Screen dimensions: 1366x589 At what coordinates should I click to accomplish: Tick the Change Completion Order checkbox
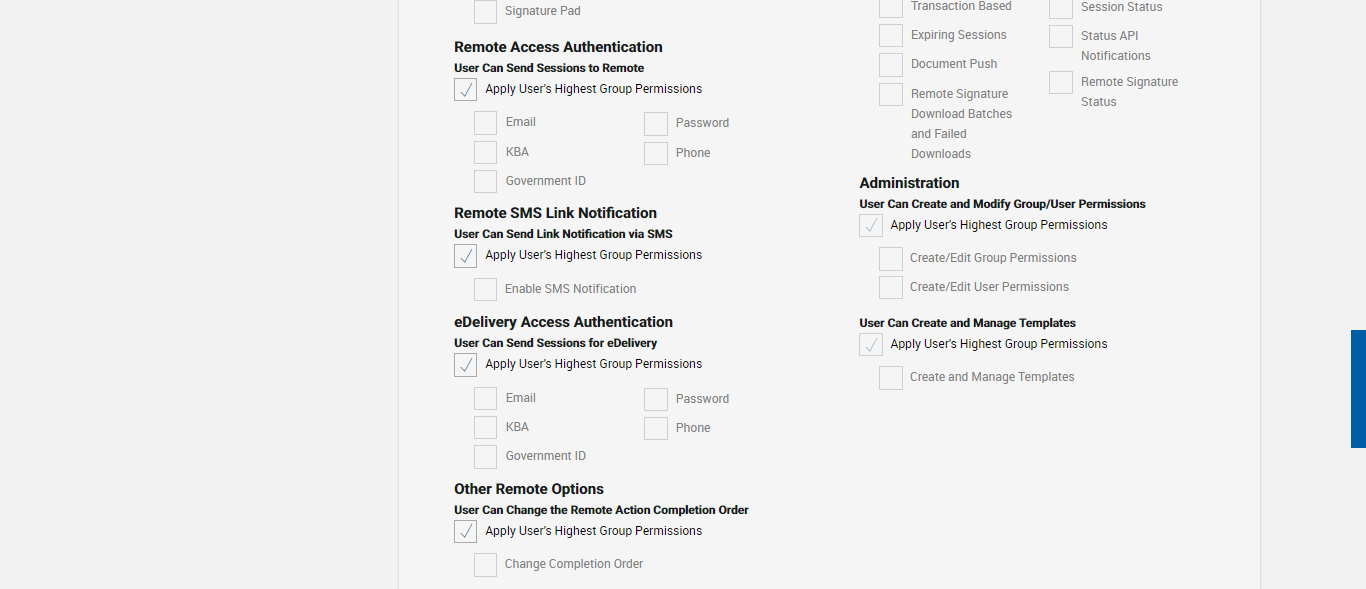coord(485,565)
